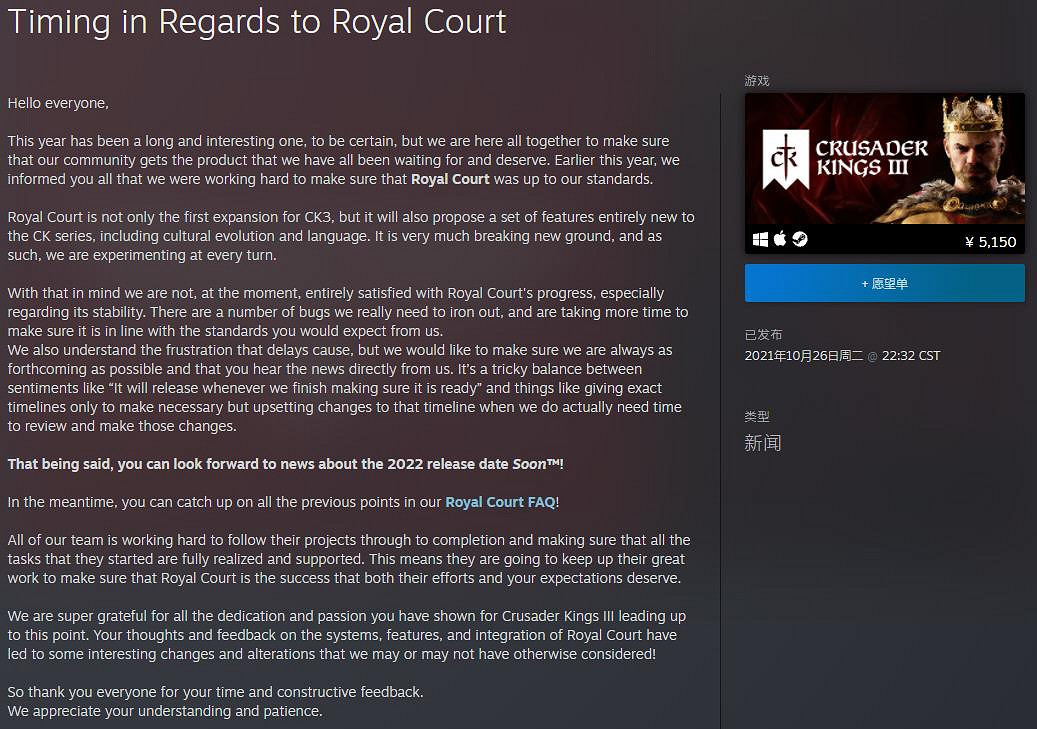Click the Apple macOS platform icon
This screenshot has height=729, width=1037.
coord(781,240)
